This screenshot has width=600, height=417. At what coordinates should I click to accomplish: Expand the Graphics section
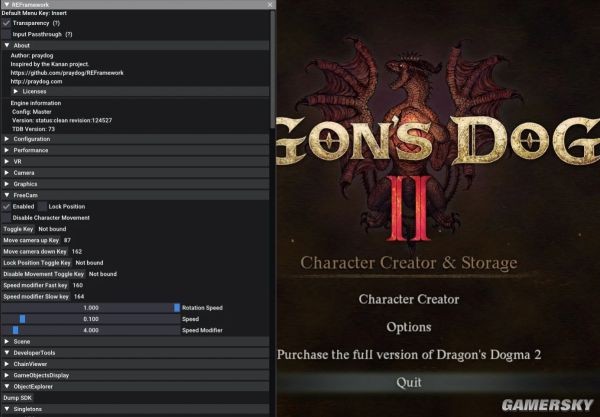[135, 184]
